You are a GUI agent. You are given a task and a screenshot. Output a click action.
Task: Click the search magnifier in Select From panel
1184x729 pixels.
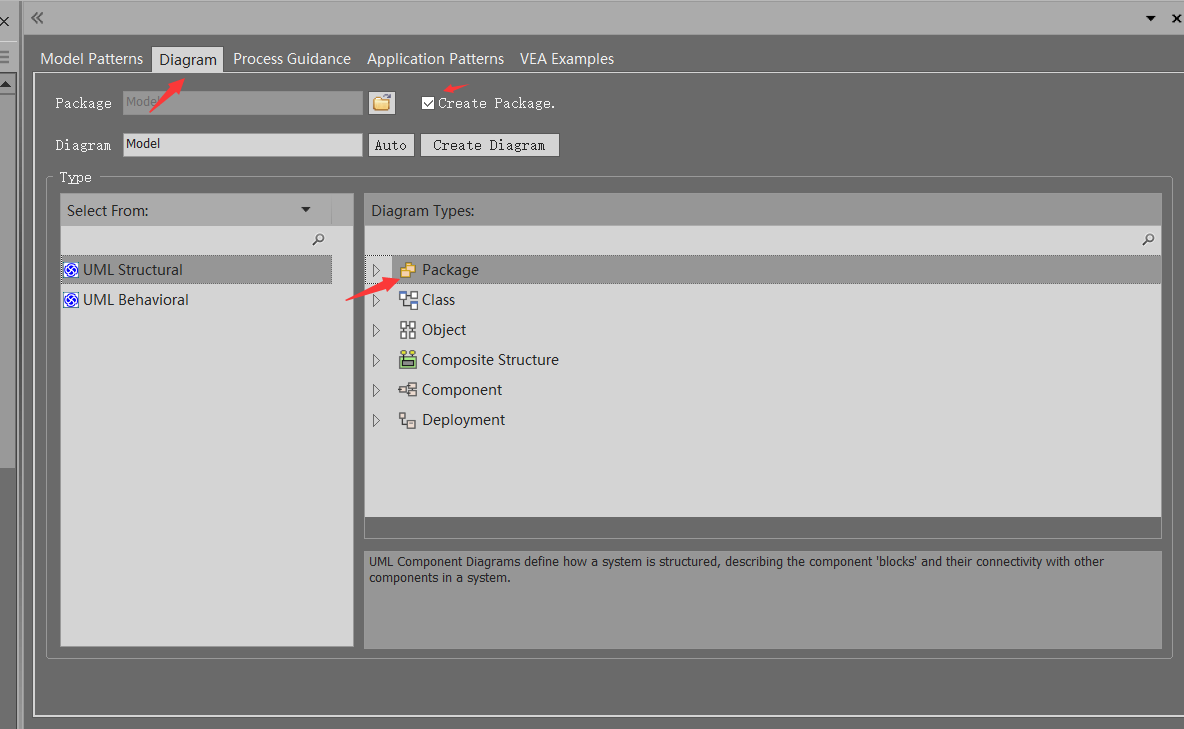click(x=318, y=240)
